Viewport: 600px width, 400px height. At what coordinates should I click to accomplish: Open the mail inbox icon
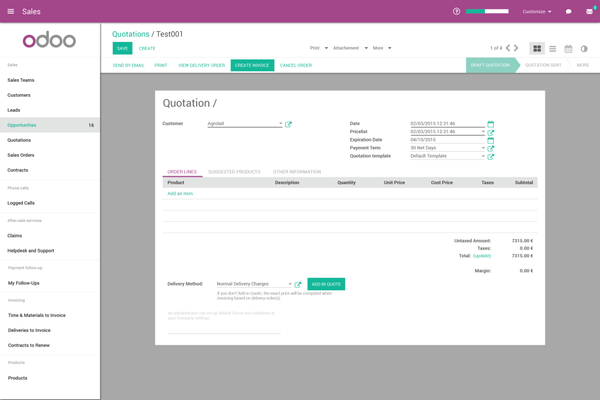(589, 11)
